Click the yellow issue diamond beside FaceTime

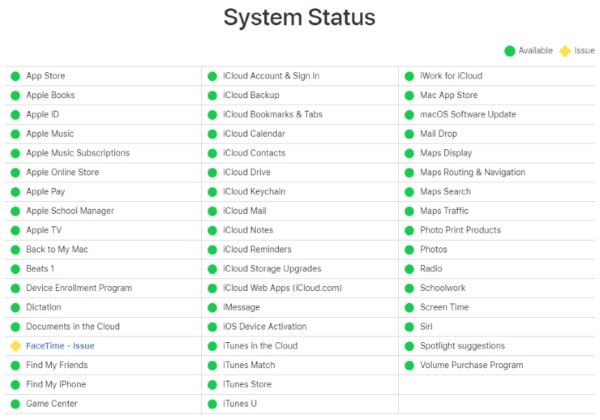[x=16, y=346]
